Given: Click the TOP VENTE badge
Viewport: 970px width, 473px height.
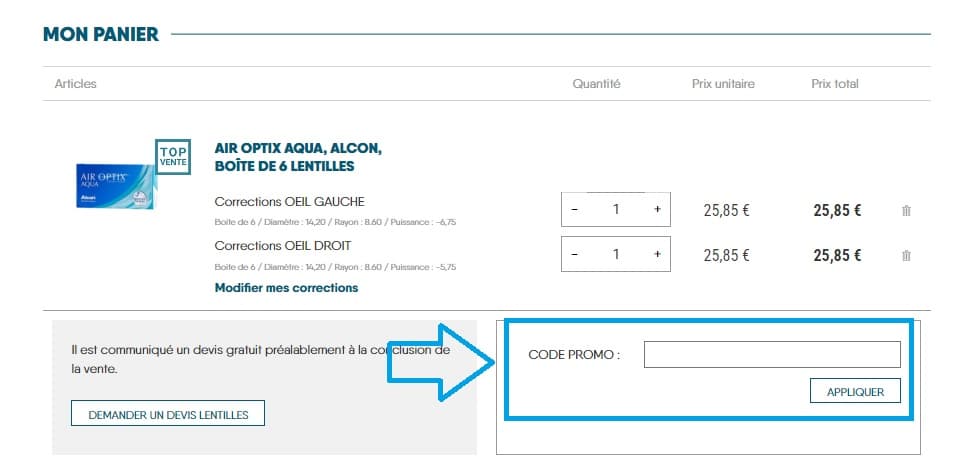Looking at the screenshot, I should click(173, 155).
